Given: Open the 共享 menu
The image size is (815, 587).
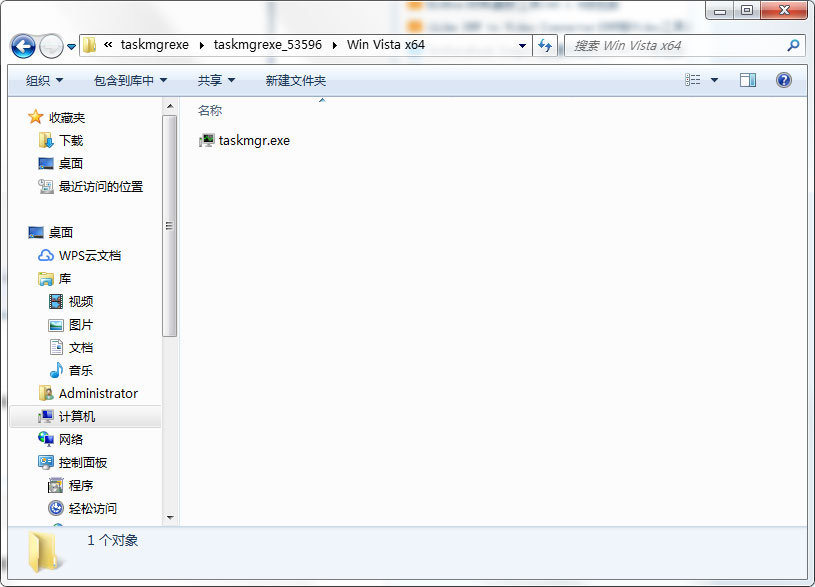Looking at the screenshot, I should 216,81.
